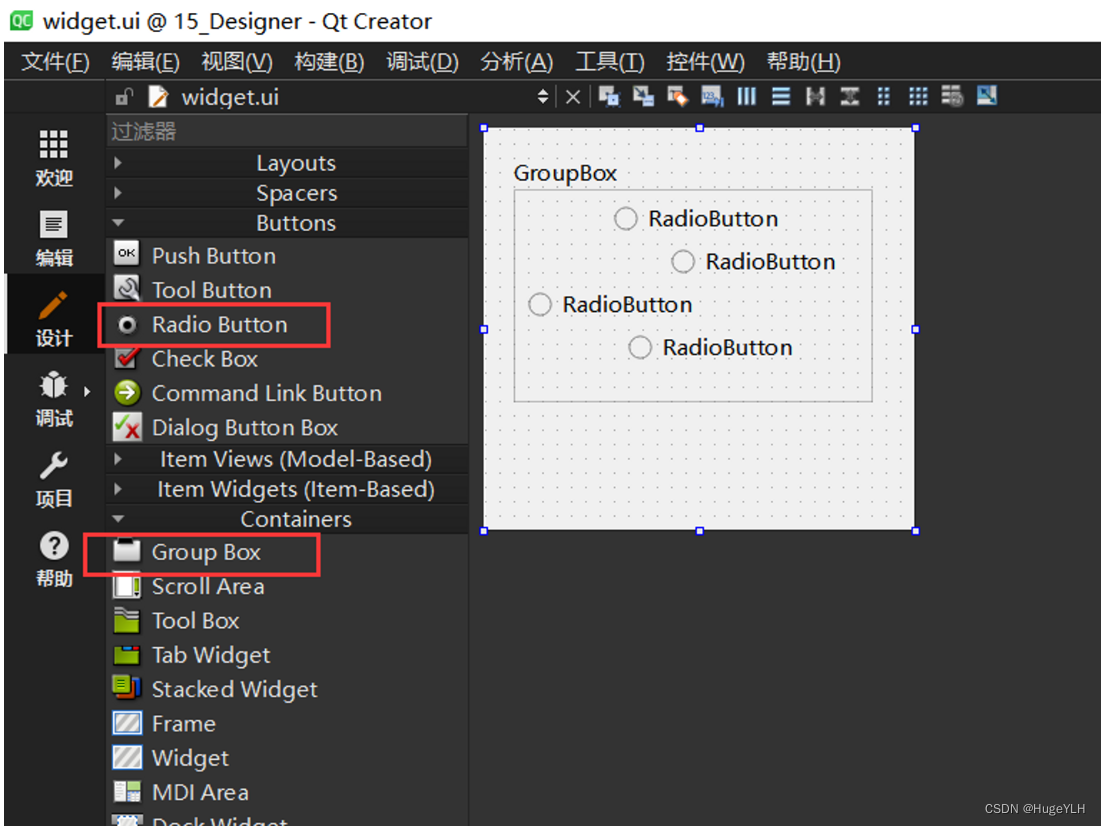
Task: Open the 帮助 Help mode
Action: click(x=54, y=560)
